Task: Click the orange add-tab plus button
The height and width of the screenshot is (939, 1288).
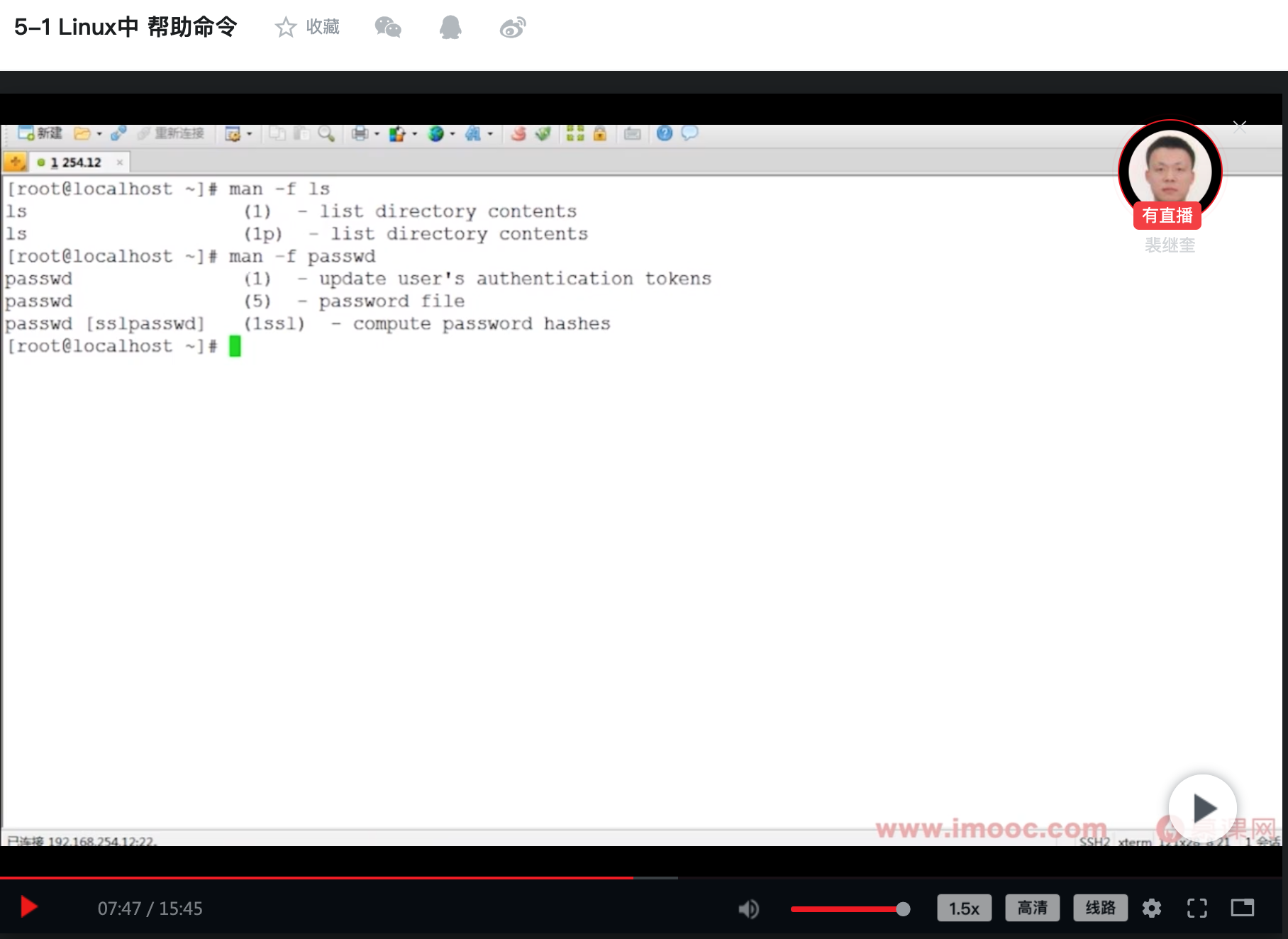Action: (16, 162)
